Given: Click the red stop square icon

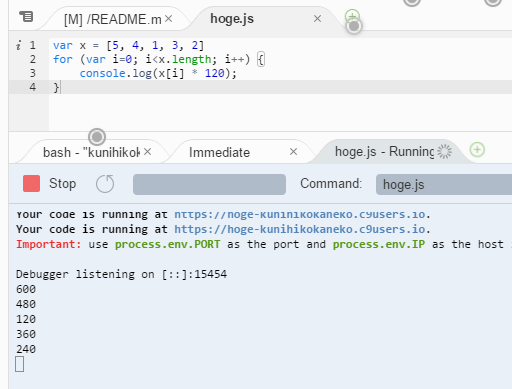Looking at the screenshot, I should tap(31, 184).
